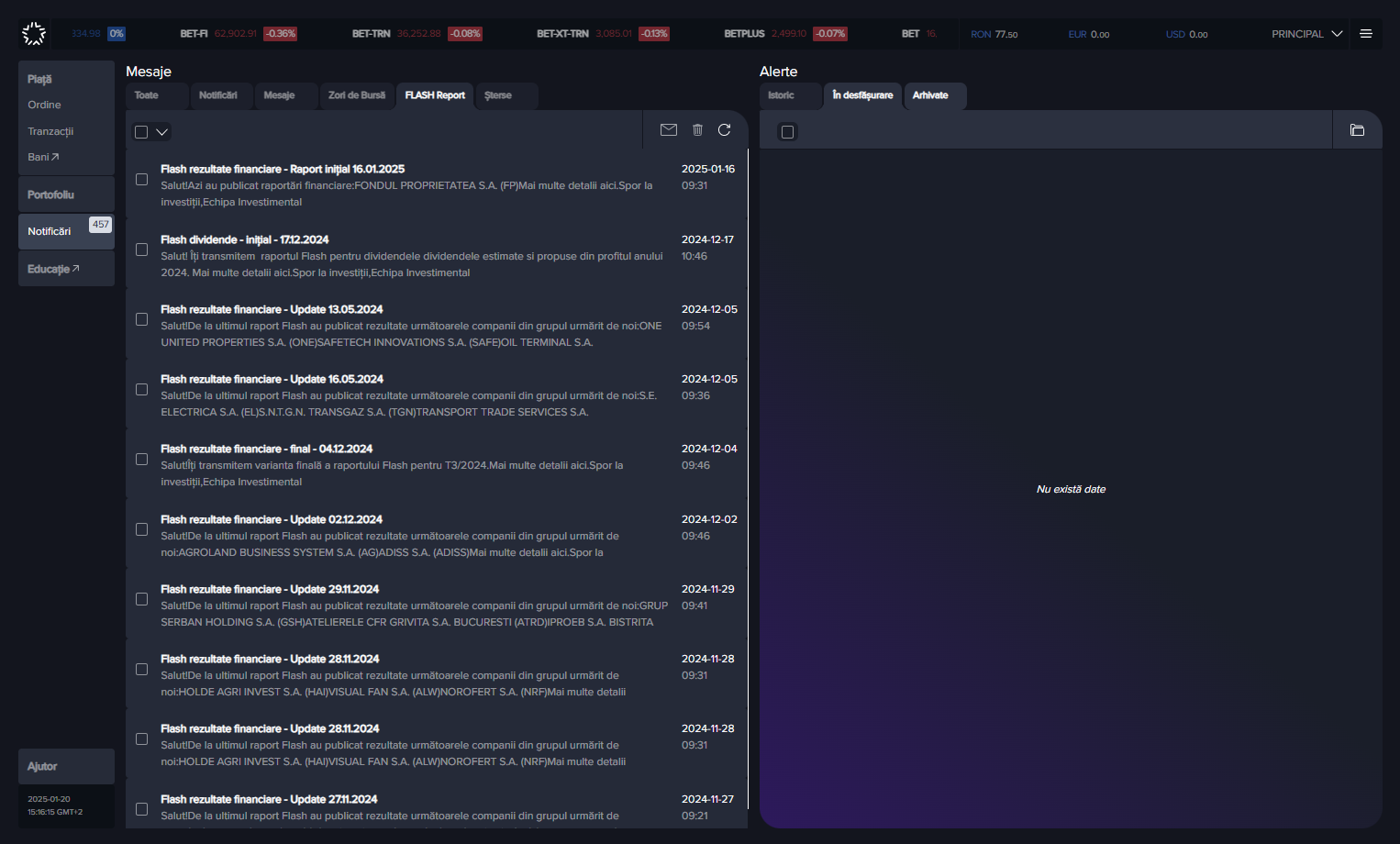1400x844 pixels.
Task: Check the Update 02.12.2024 message
Action: pyautogui.click(x=141, y=529)
